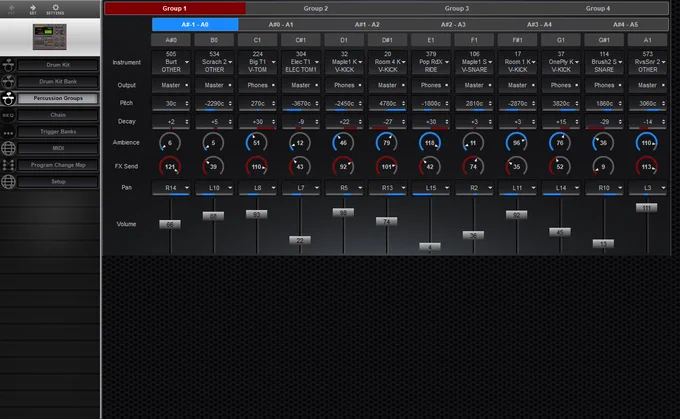Switch to Group 4 tab
The height and width of the screenshot is (419, 680).
pos(598,8)
